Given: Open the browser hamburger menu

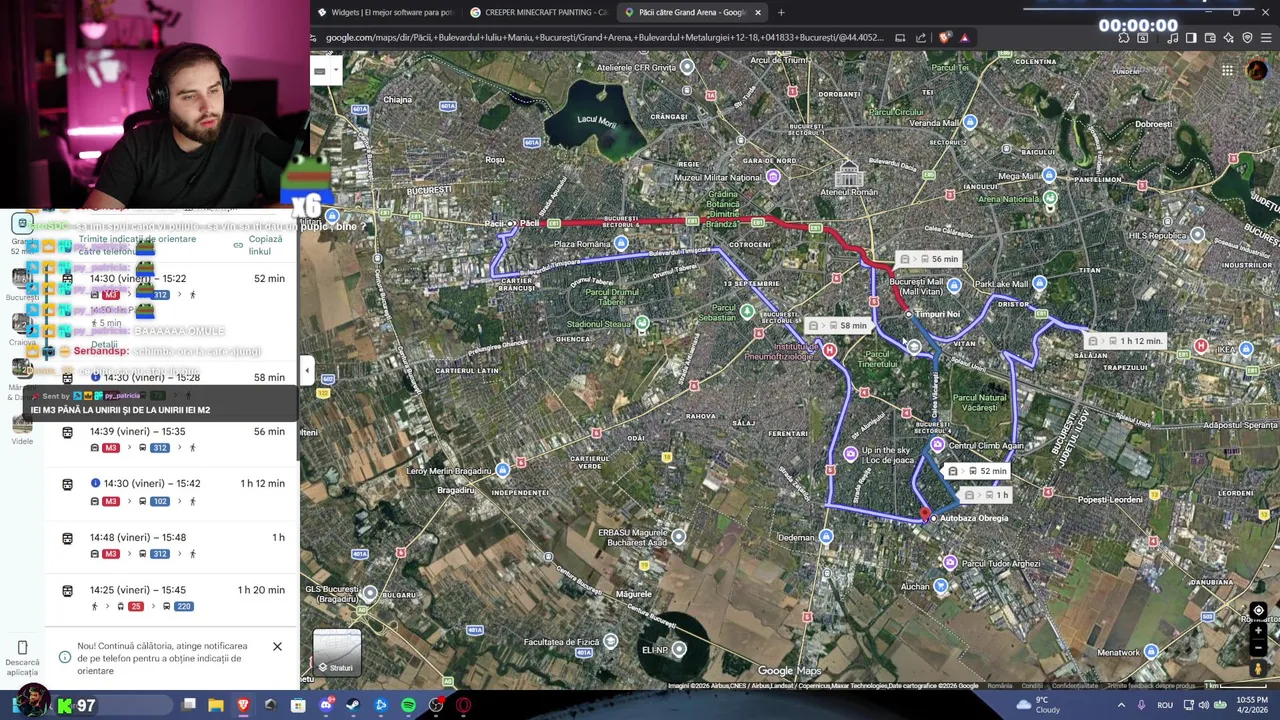Looking at the screenshot, I should 1267,38.
